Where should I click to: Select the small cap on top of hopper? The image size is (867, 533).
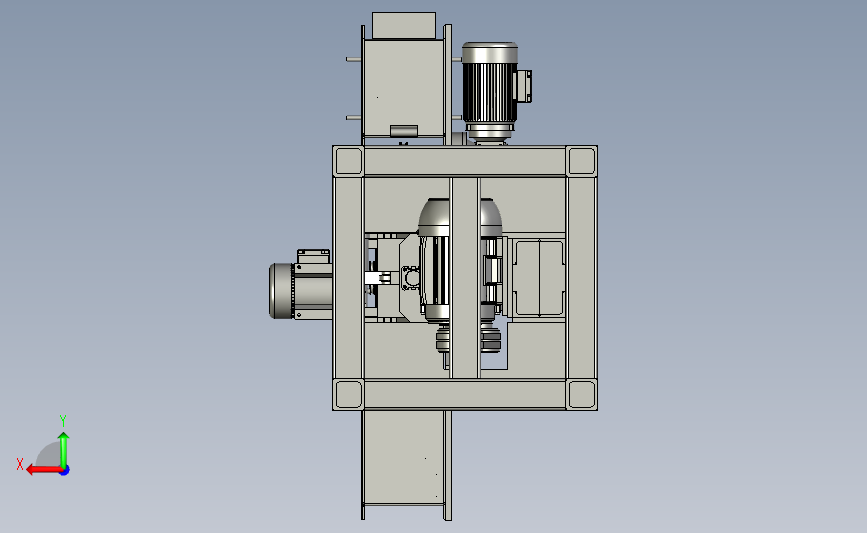404,25
